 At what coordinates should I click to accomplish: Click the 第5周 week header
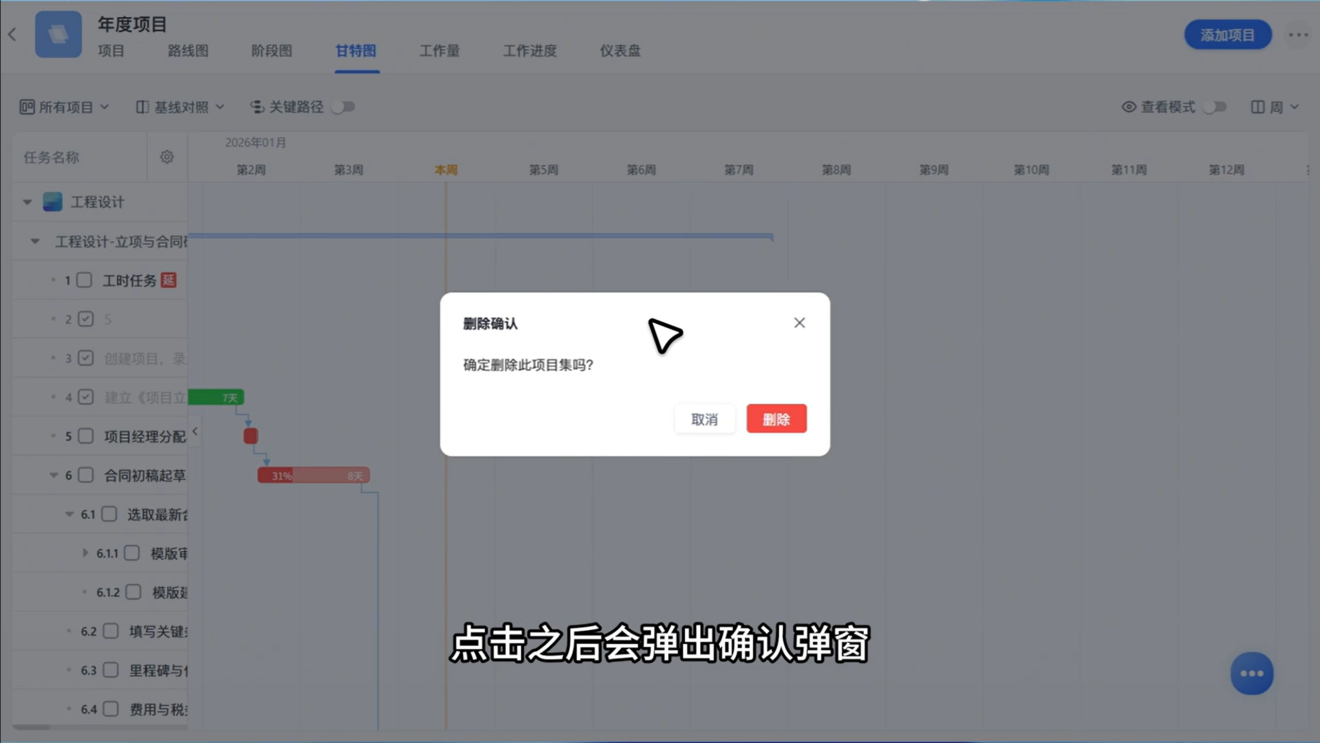point(544,170)
